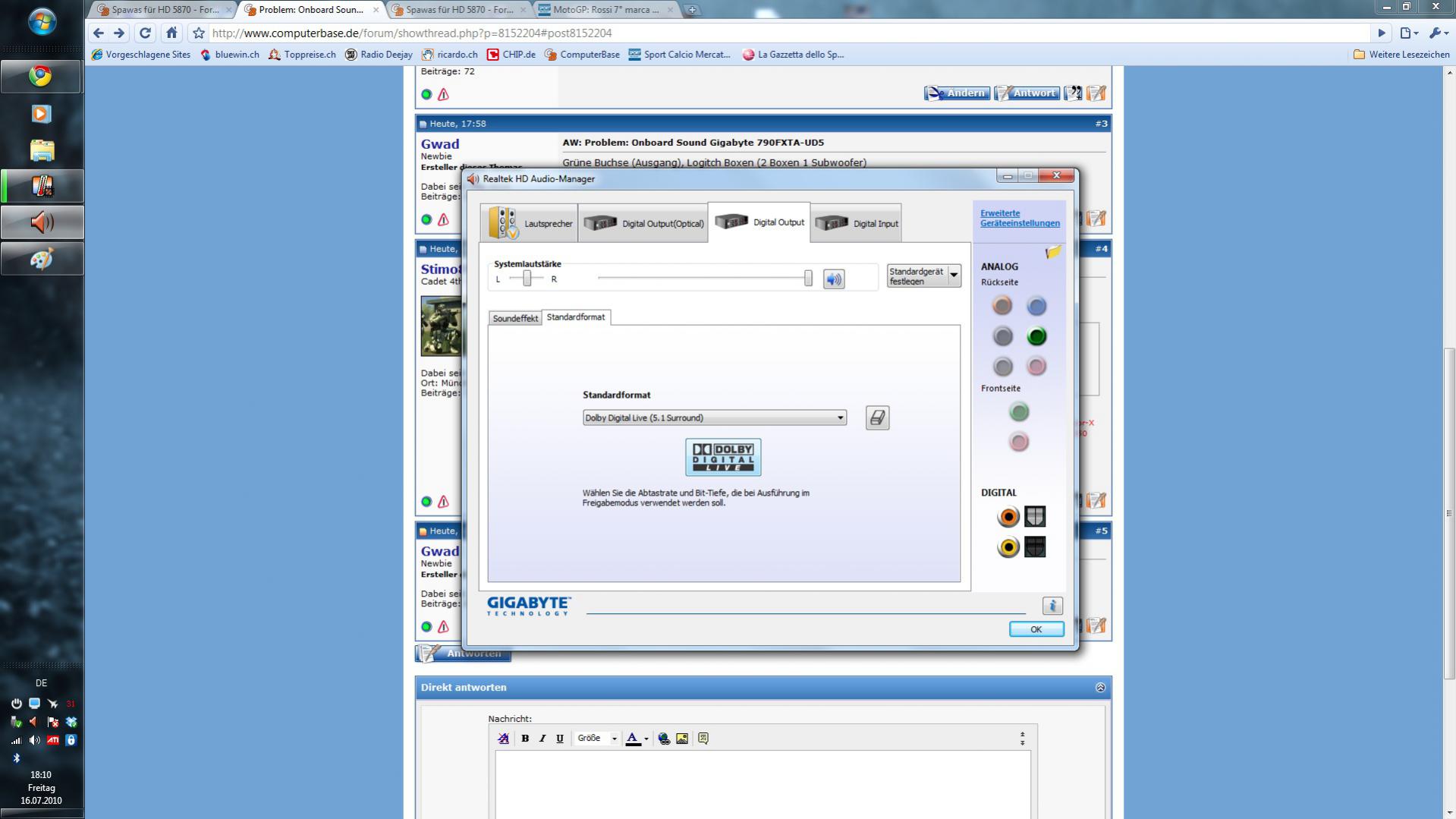
Task: Go back in Chrome browser
Action: click(x=98, y=33)
